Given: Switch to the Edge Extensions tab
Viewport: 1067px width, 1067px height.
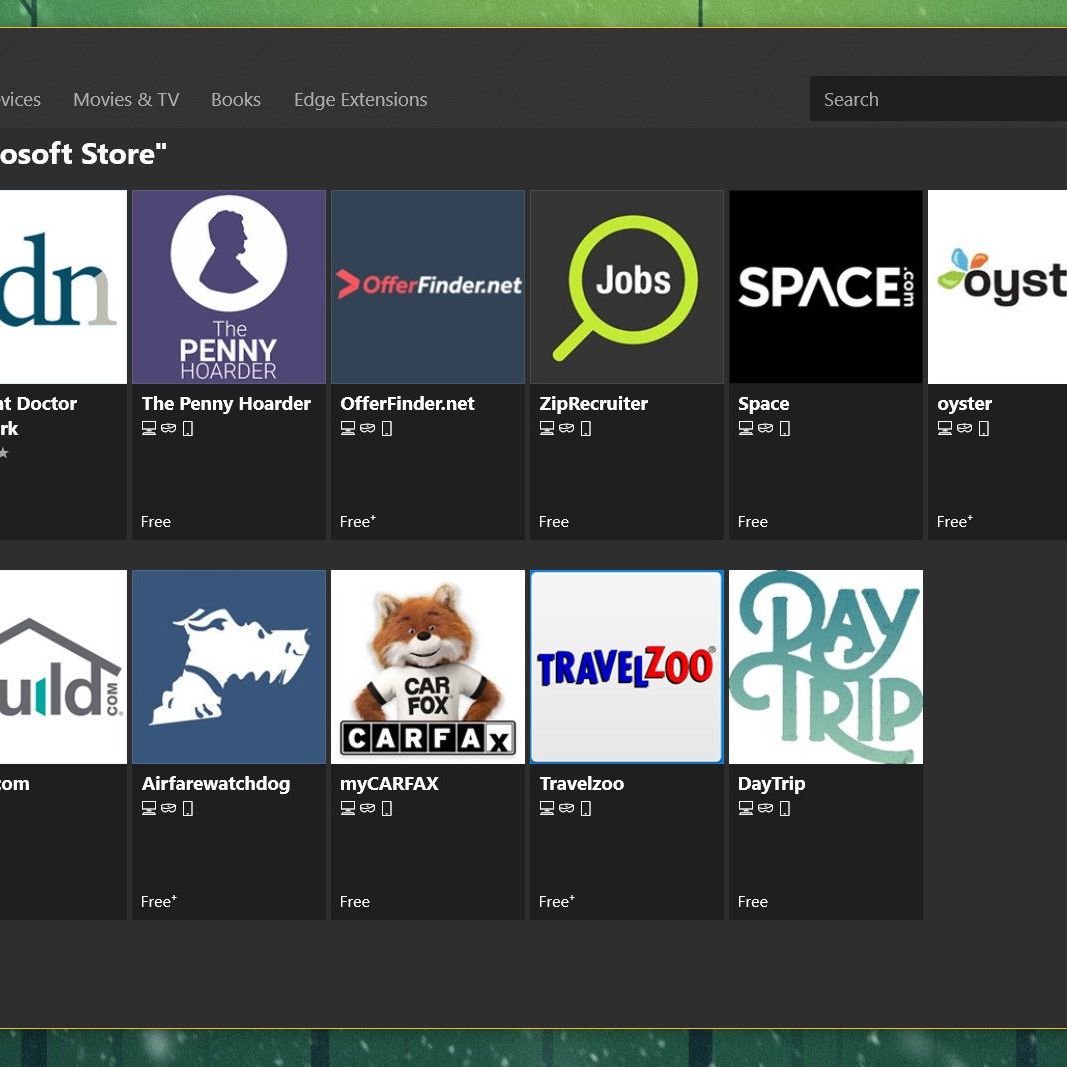Looking at the screenshot, I should pos(361,99).
